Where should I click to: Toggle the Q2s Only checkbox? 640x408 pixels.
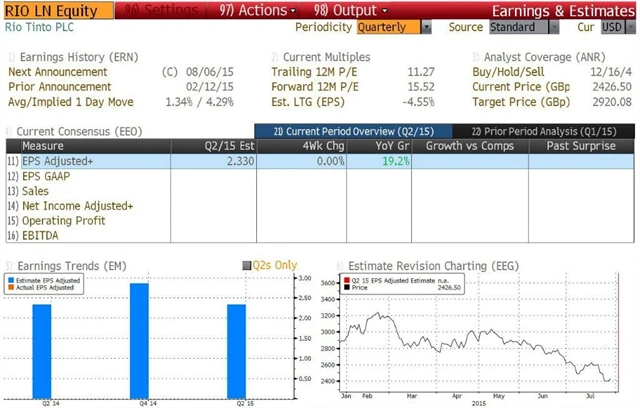tap(248, 265)
